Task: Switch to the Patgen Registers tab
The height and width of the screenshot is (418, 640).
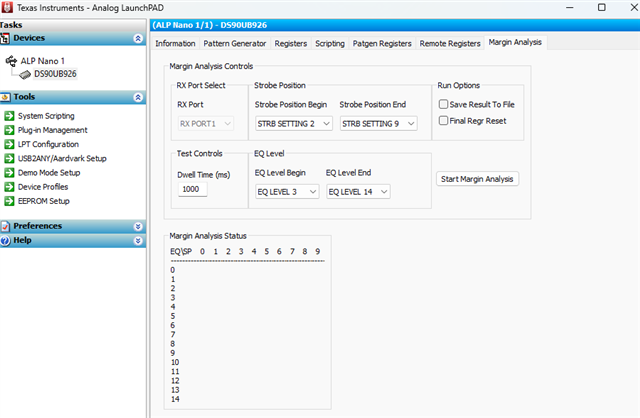Action: point(382,43)
